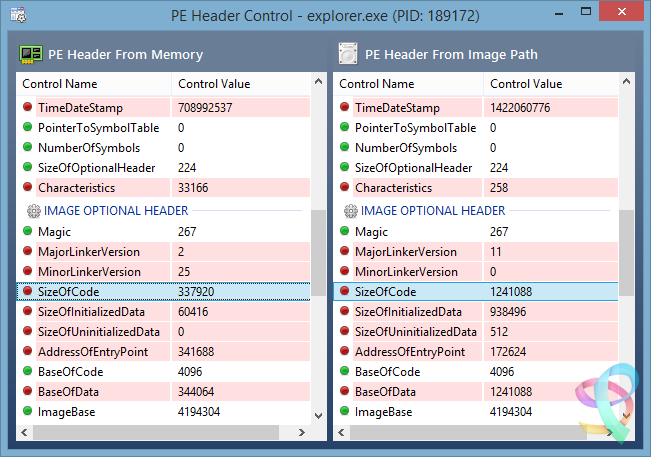Click scroll up arrow in Image Path panel
The image size is (651, 457).
point(627,81)
